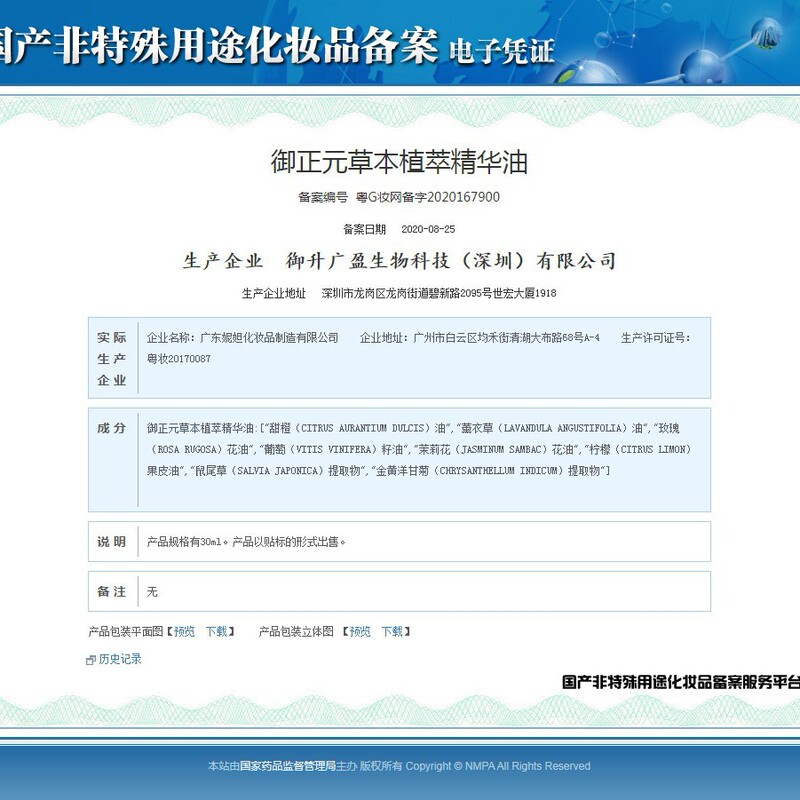Click the 实际生产企业 row label

(112, 359)
